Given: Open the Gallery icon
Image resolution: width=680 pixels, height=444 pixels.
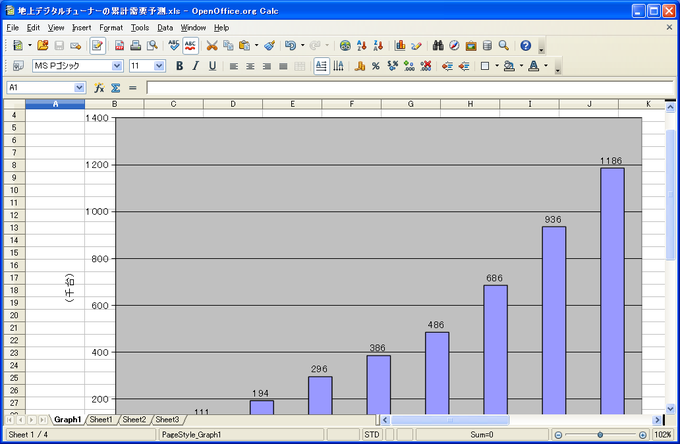Looking at the screenshot, I should tap(471, 45).
